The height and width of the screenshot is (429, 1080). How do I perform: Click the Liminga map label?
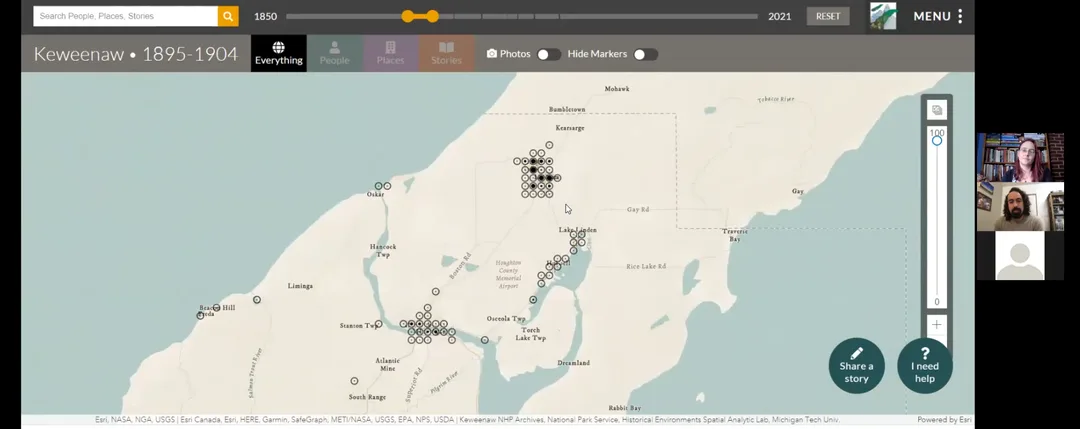(300, 286)
